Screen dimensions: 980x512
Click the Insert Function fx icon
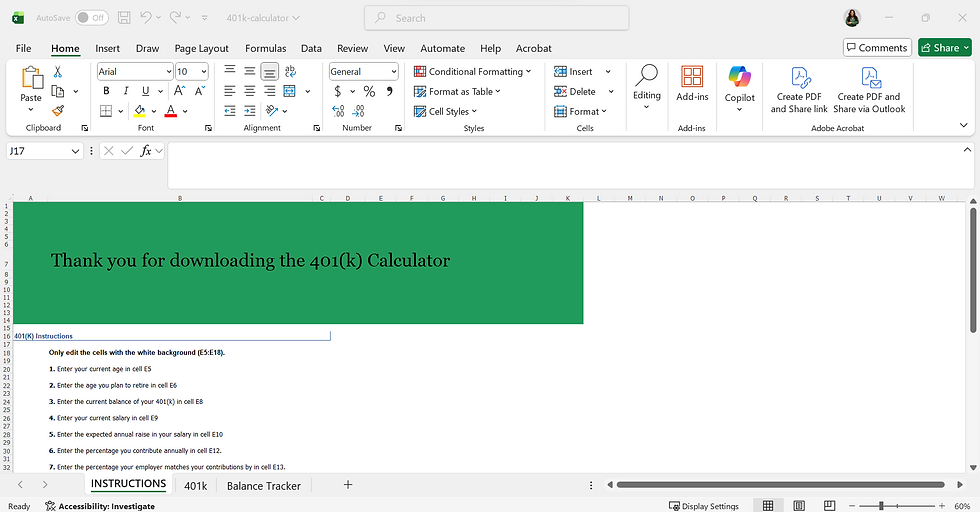point(146,151)
